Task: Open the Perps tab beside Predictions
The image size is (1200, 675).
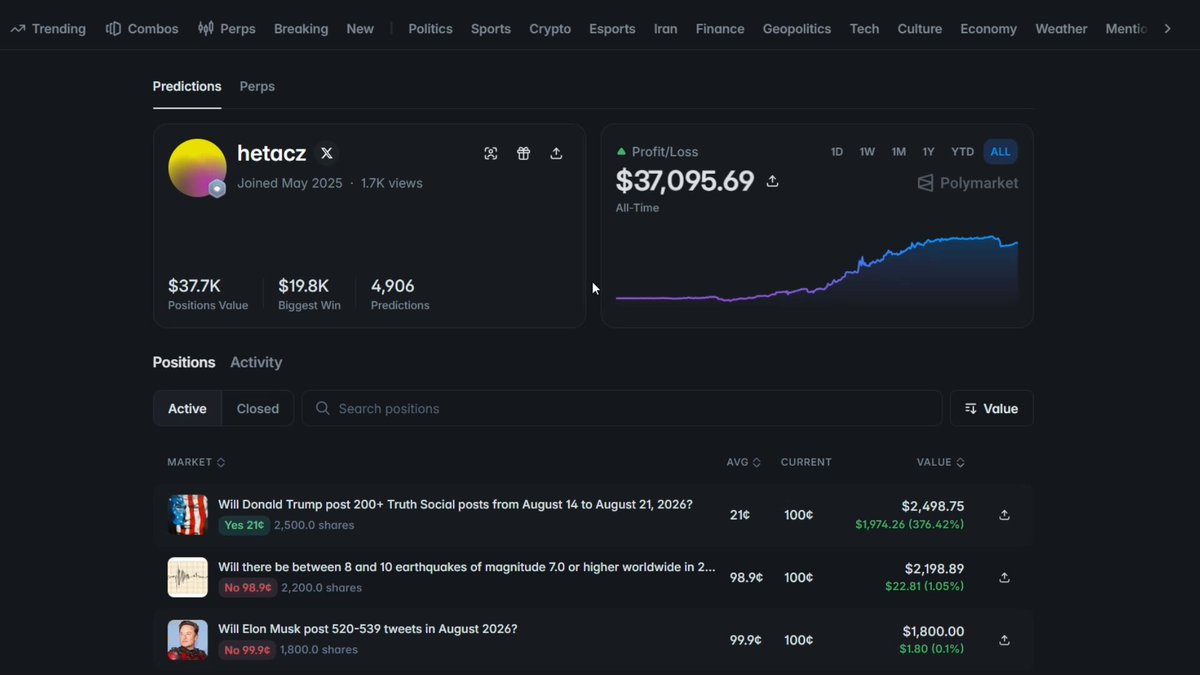Action: [x=257, y=86]
